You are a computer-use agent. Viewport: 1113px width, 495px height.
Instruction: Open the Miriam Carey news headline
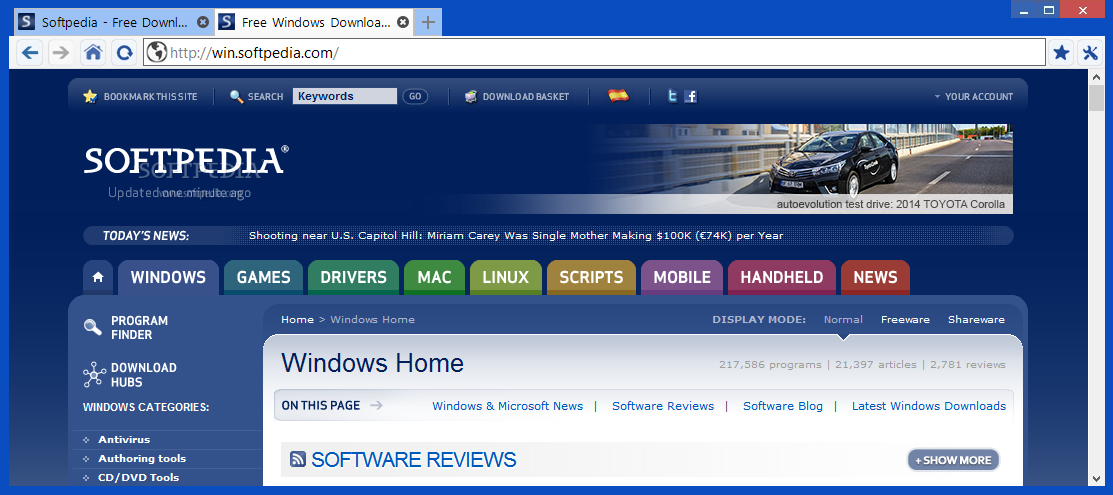pyautogui.click(x=516, y=236)
